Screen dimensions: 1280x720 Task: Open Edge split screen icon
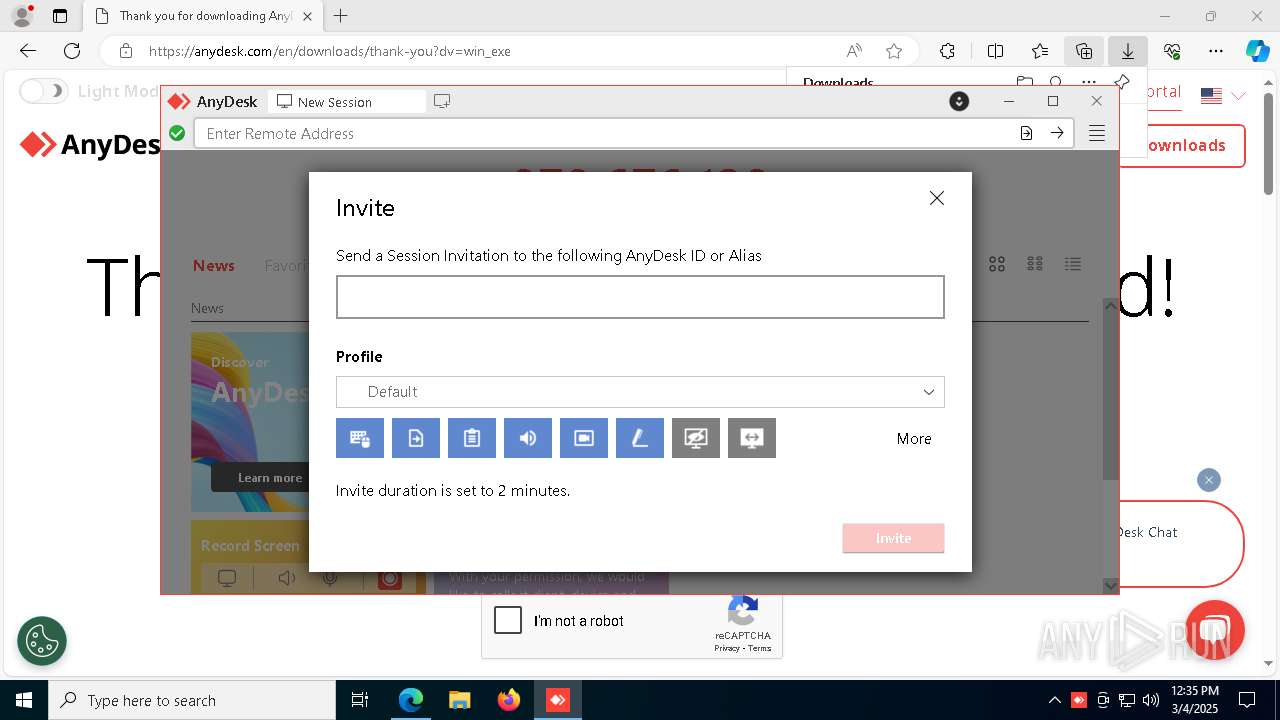pos(996,51)
